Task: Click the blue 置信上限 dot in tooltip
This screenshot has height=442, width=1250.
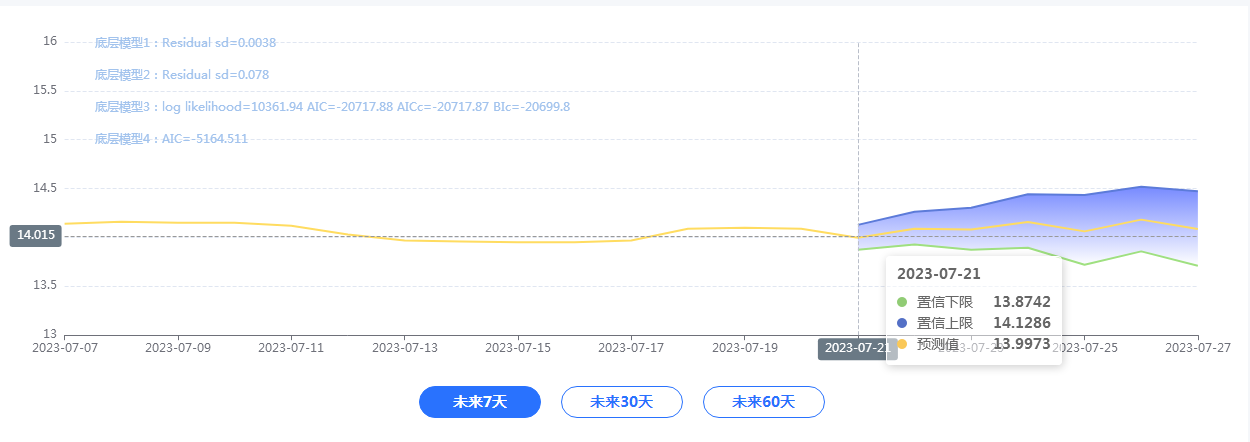Action: pyautogui.click(x=902, y=323)
